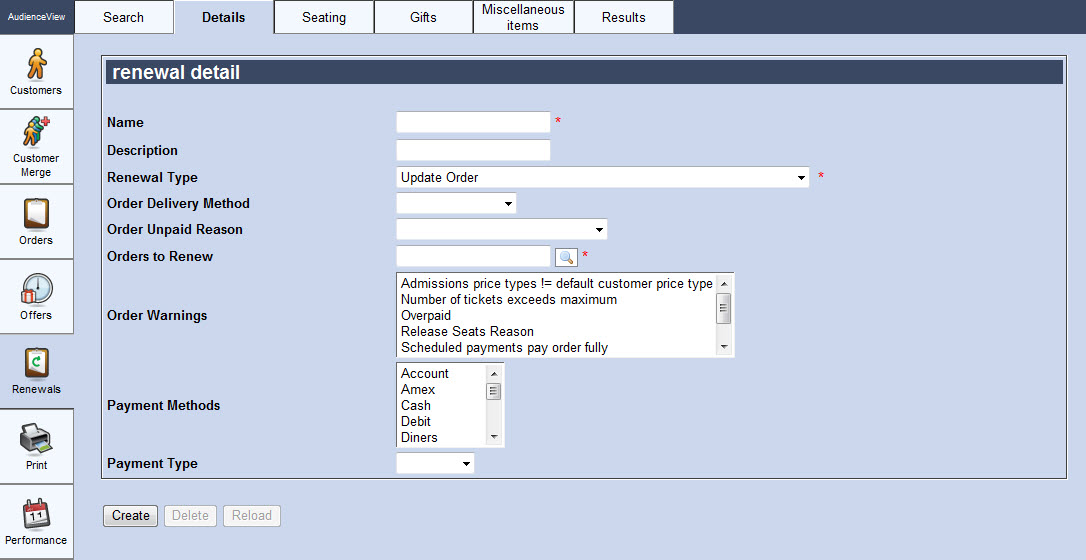
Task: Click Order Warnings list scroll down arrow
Action: coord(724,347)
